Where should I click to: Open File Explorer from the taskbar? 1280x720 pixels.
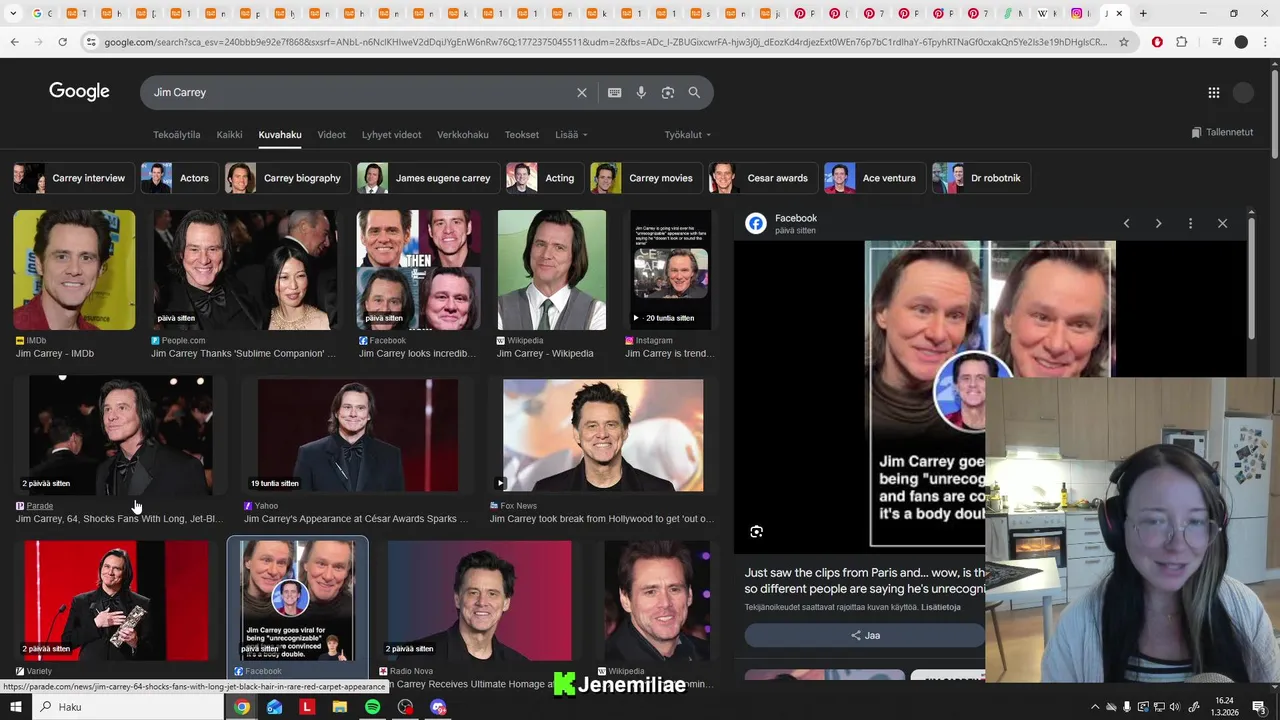click(x=339, y=707)
